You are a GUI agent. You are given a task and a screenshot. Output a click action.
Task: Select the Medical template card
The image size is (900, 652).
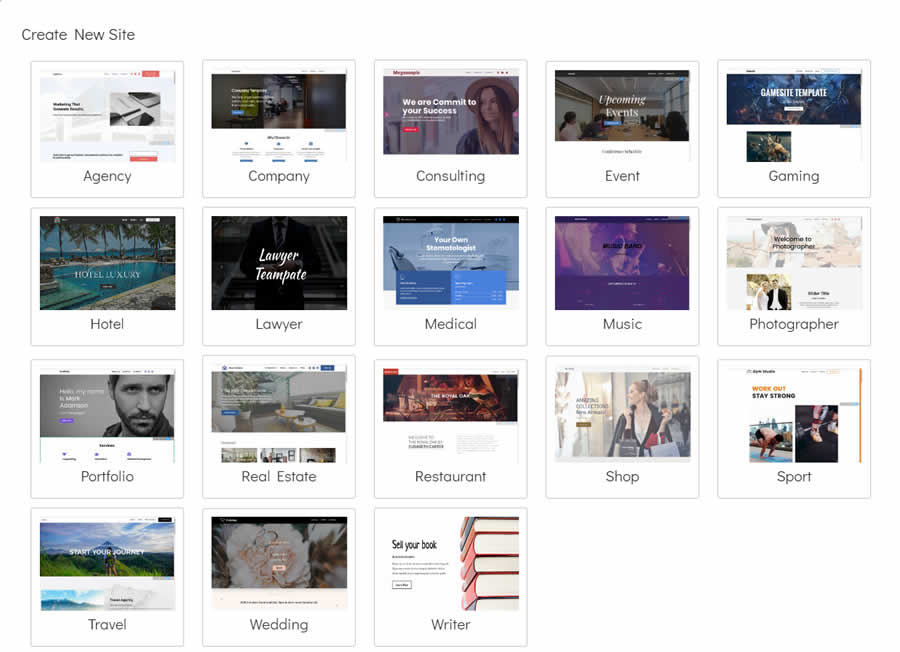pos(451,263)
